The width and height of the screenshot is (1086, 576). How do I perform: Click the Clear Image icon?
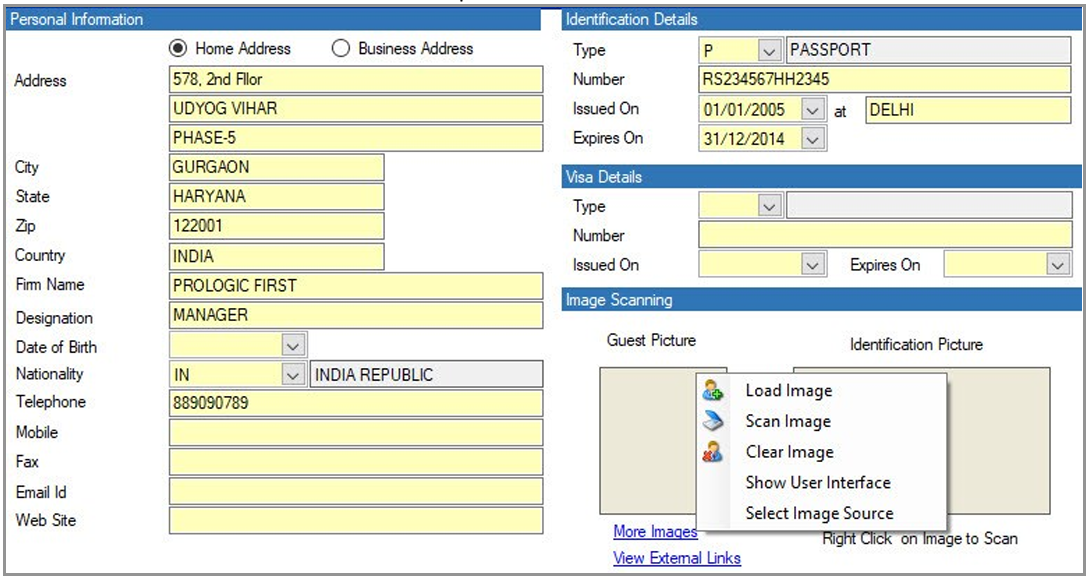coord(713,452)
